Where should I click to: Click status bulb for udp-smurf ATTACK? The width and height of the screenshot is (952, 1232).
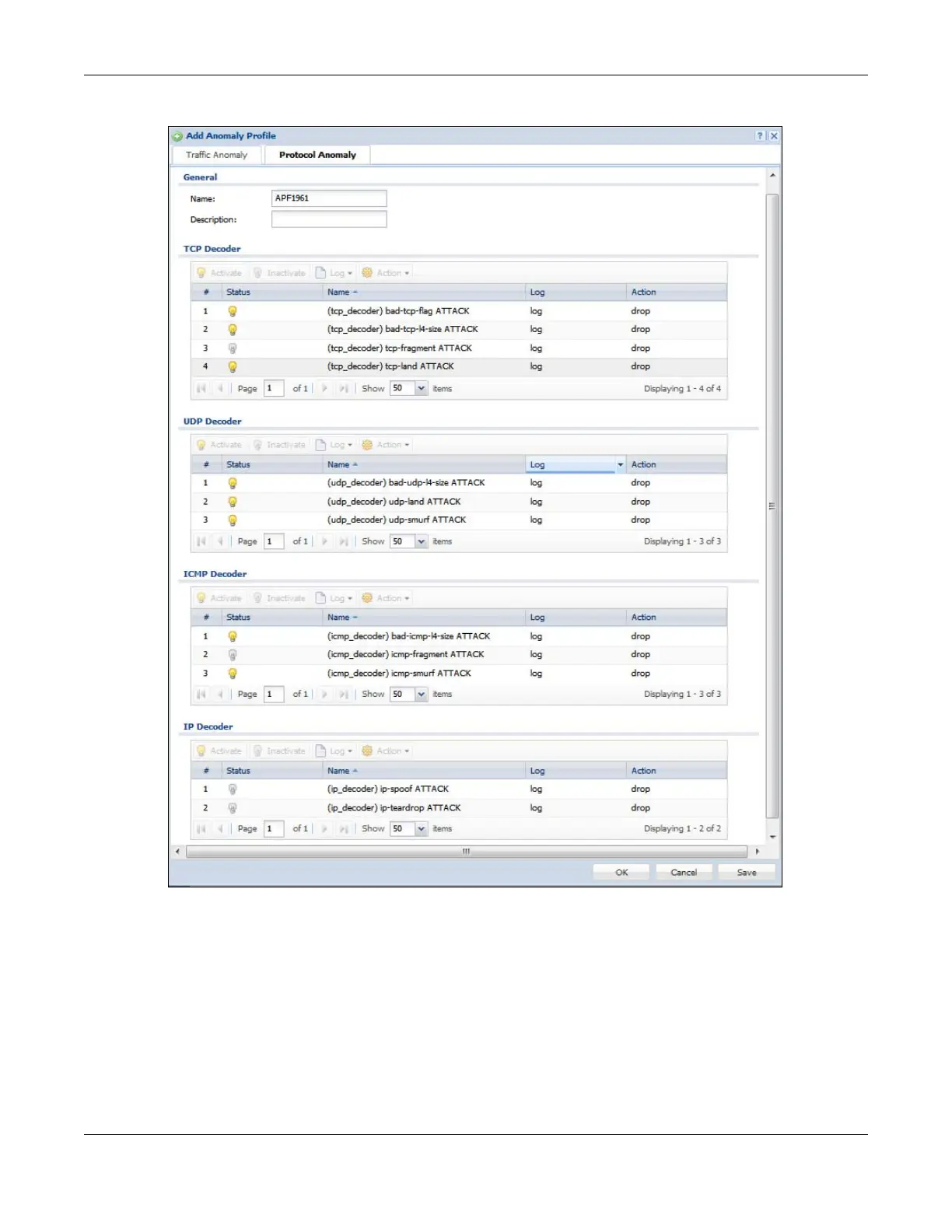coord(232,520)
